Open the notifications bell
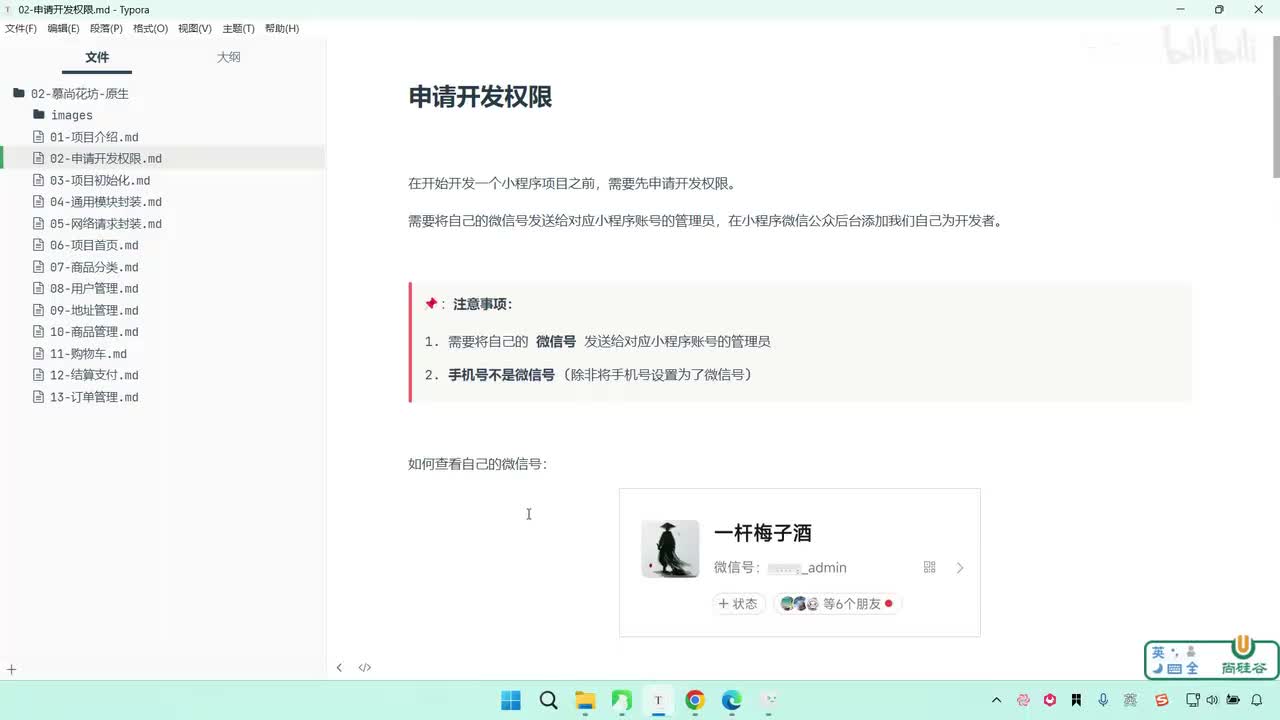 tap(1257, 700)
